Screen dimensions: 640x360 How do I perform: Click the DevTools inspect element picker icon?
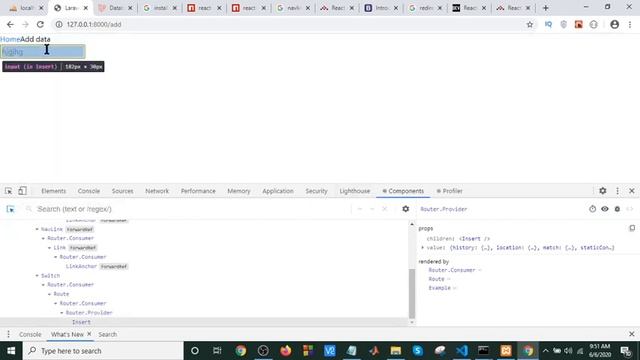pyautogui.click(x=8, y=191)
